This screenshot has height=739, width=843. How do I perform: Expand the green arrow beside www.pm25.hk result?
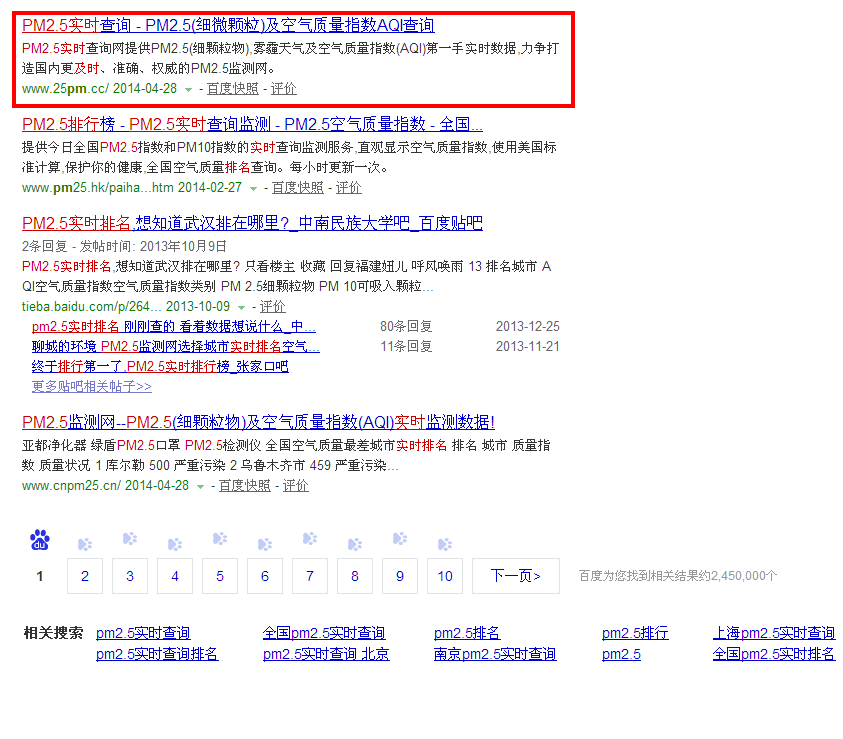click(253, 188)
